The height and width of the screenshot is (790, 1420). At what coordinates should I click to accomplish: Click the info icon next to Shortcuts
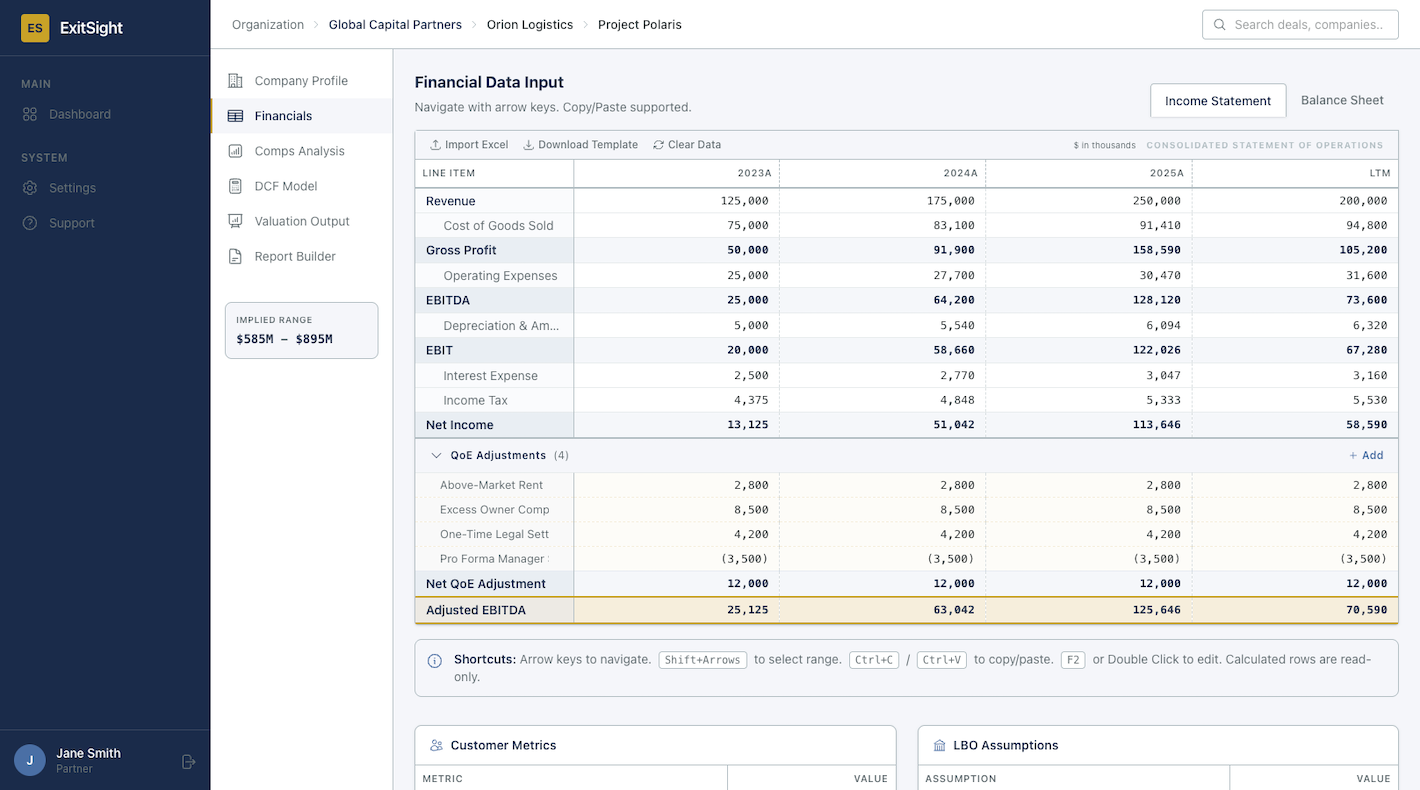click(435, 659)
